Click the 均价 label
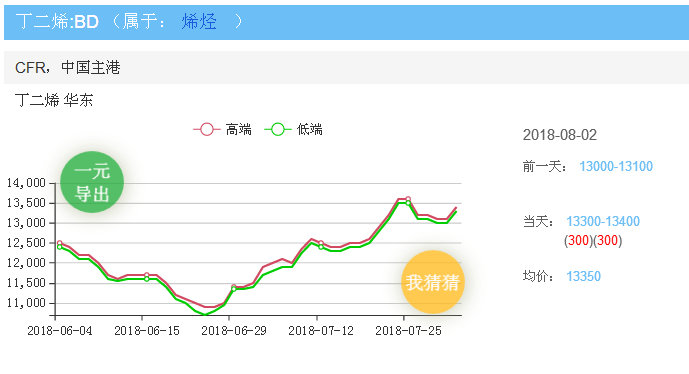Viewport: 689px width, 374px height. pyautogui.click(x=538, y=276)
